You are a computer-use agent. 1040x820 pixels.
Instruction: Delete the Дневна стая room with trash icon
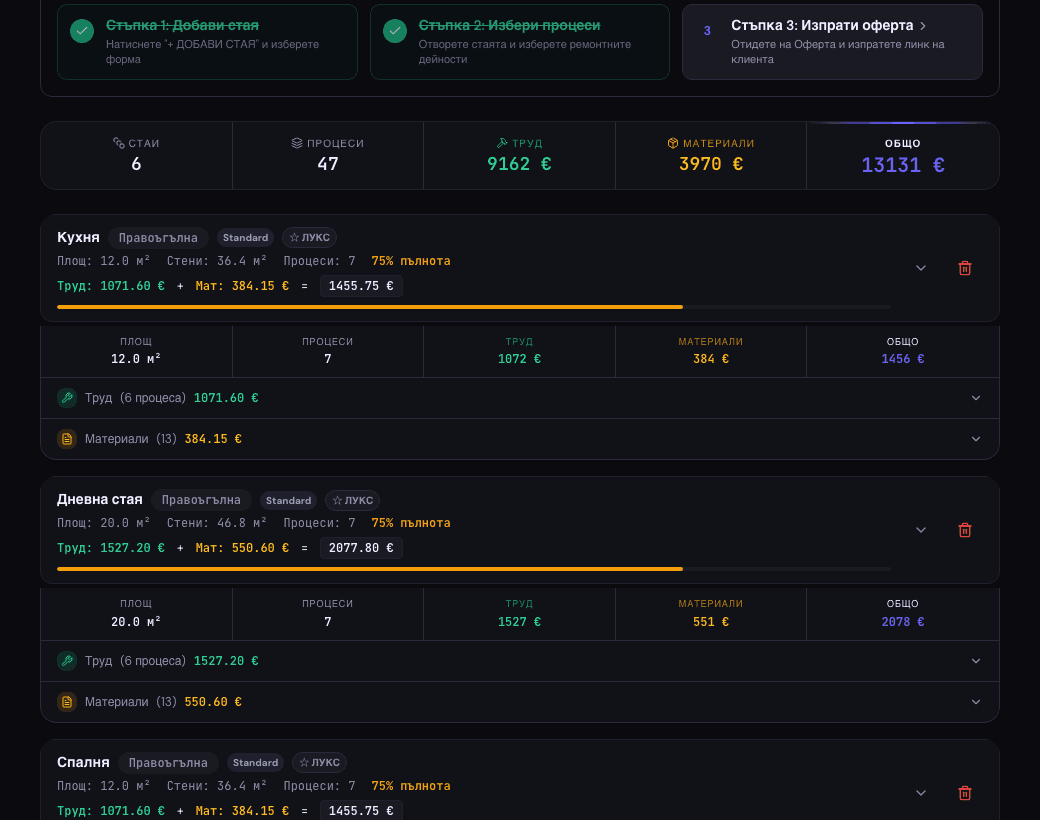[x=965, y=530]
